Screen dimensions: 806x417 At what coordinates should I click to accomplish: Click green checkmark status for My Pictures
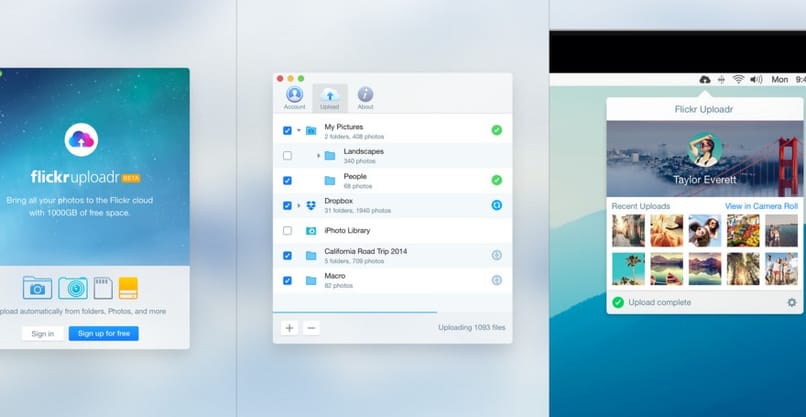point(497,130)
